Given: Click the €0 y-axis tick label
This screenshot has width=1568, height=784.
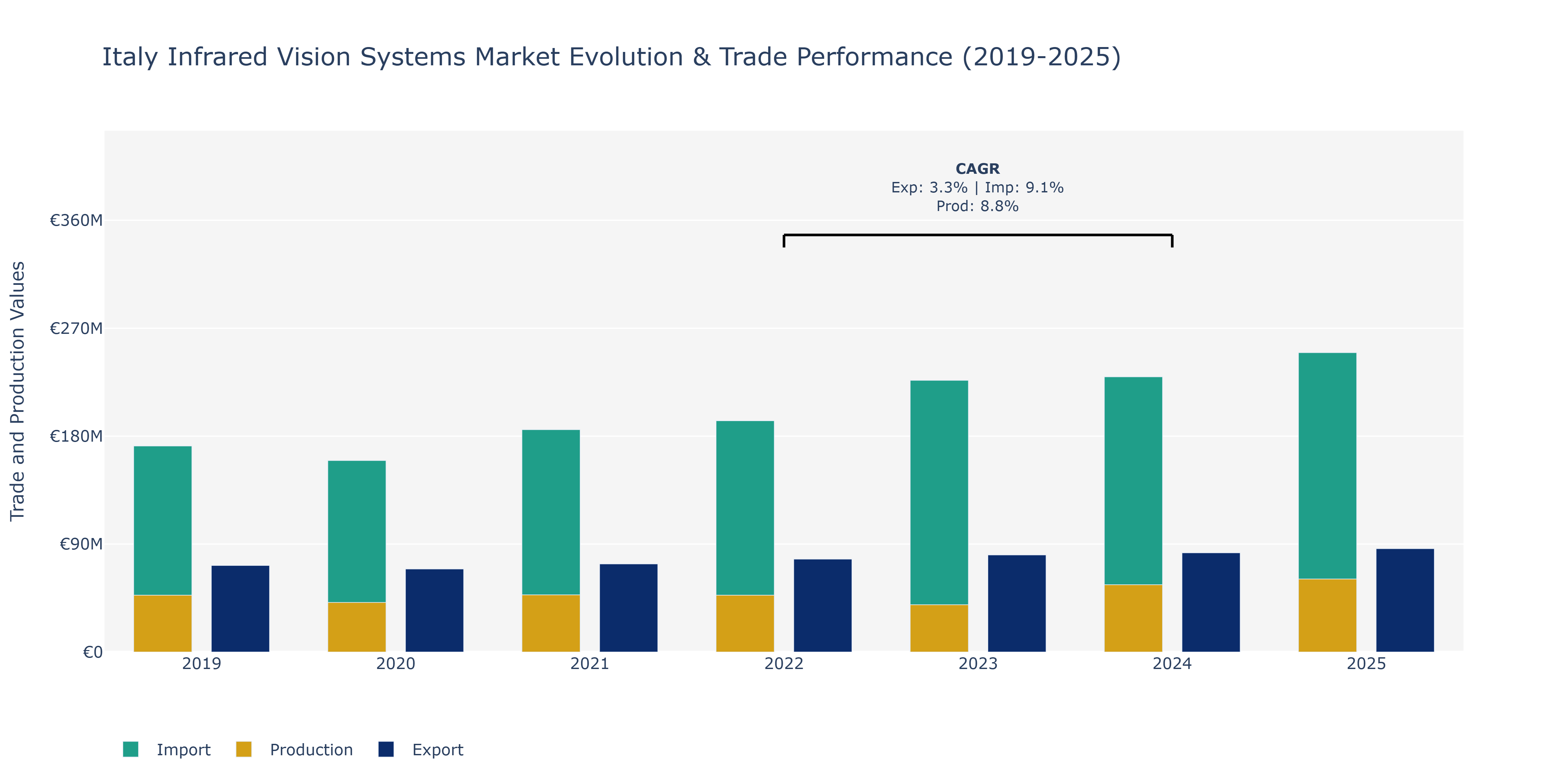Looking at the screenshot, I should (x=92, y=653).
